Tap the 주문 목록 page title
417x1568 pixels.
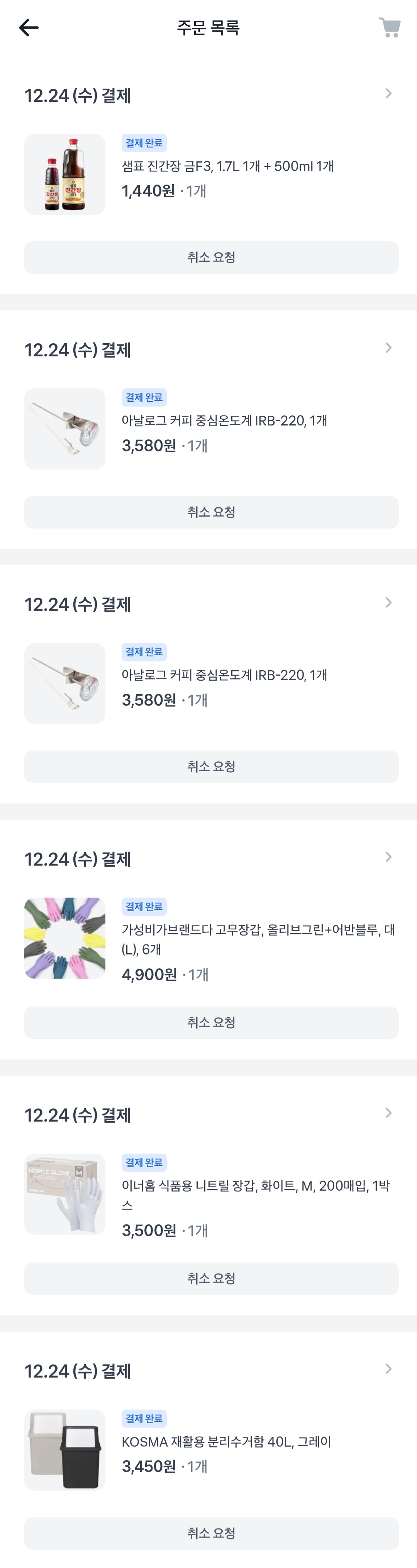[x=208, y=27]
